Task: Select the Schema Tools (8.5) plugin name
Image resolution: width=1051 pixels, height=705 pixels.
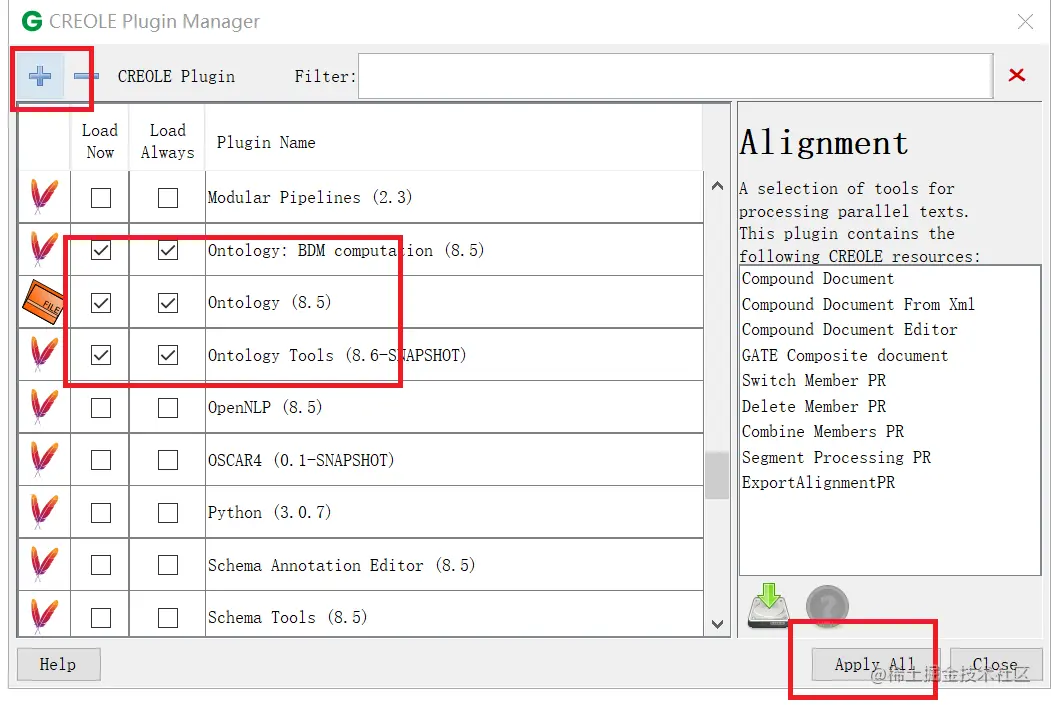Action: [x=288, y=617]
